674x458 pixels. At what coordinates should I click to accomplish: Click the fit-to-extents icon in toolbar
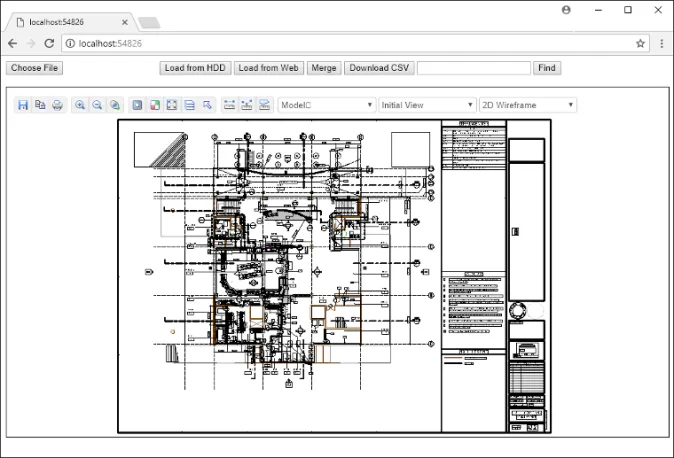pos(172,105)
